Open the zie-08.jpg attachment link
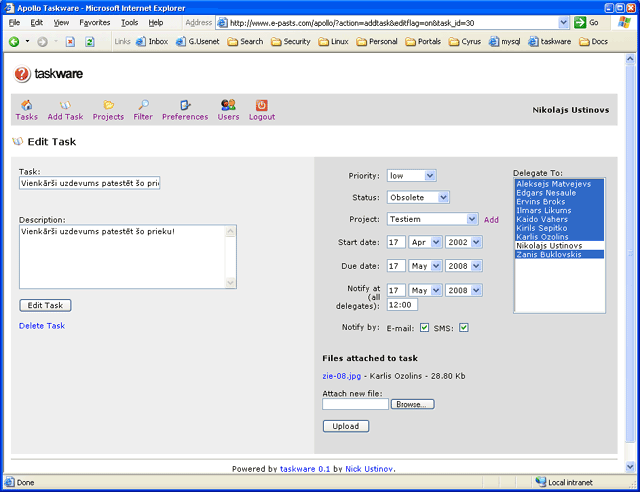 (342, 376)
